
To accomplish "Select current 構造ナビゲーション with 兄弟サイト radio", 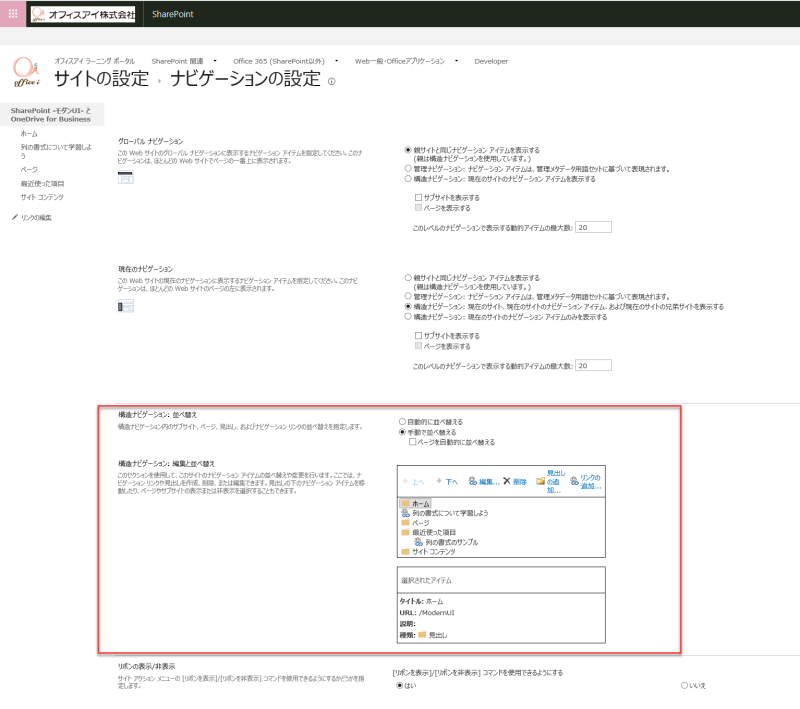I will tap(408, 307).
